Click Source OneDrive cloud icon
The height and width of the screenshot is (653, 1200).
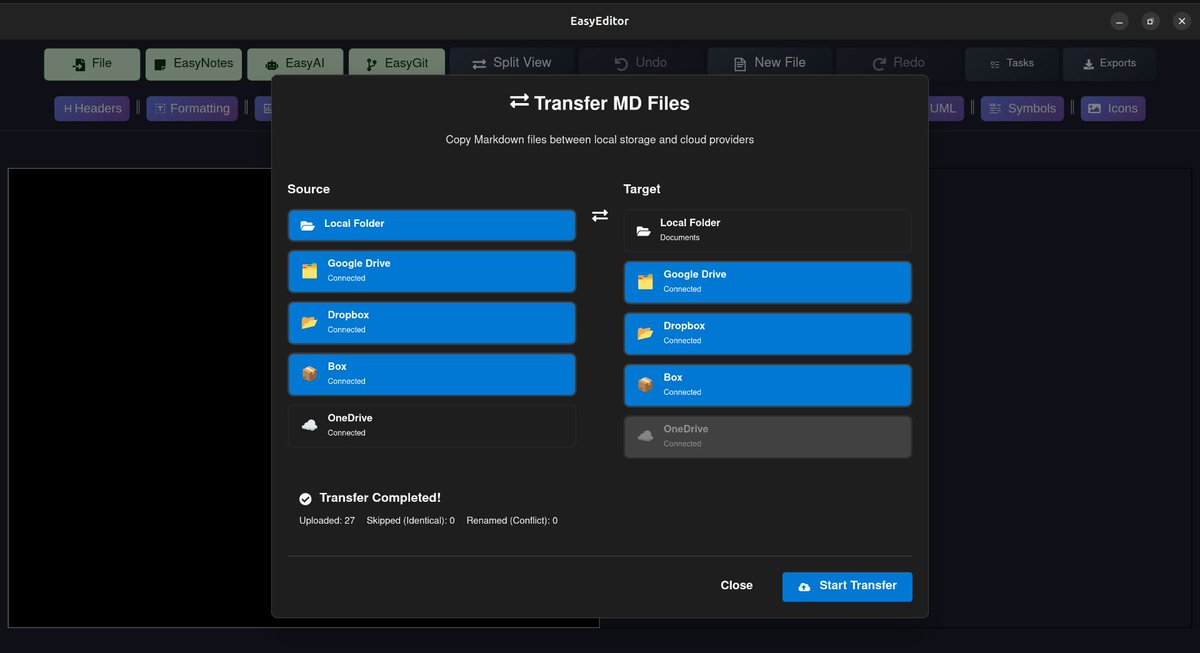[x=309, y=425]
